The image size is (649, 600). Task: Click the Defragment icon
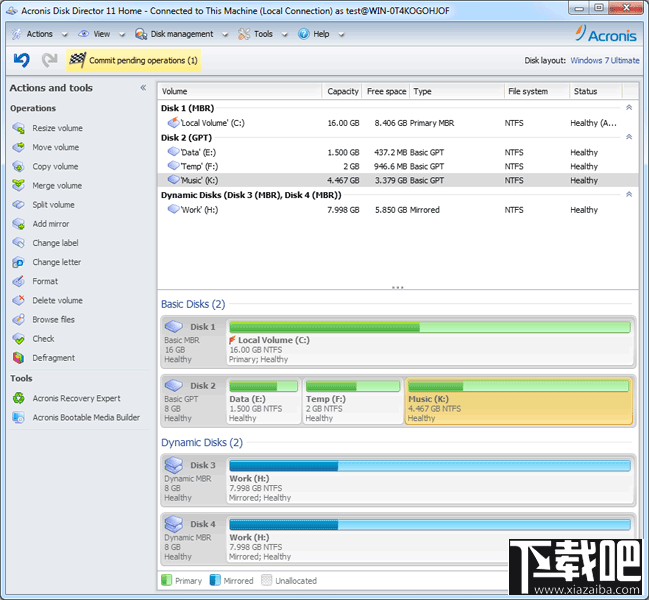click(19, 358)
